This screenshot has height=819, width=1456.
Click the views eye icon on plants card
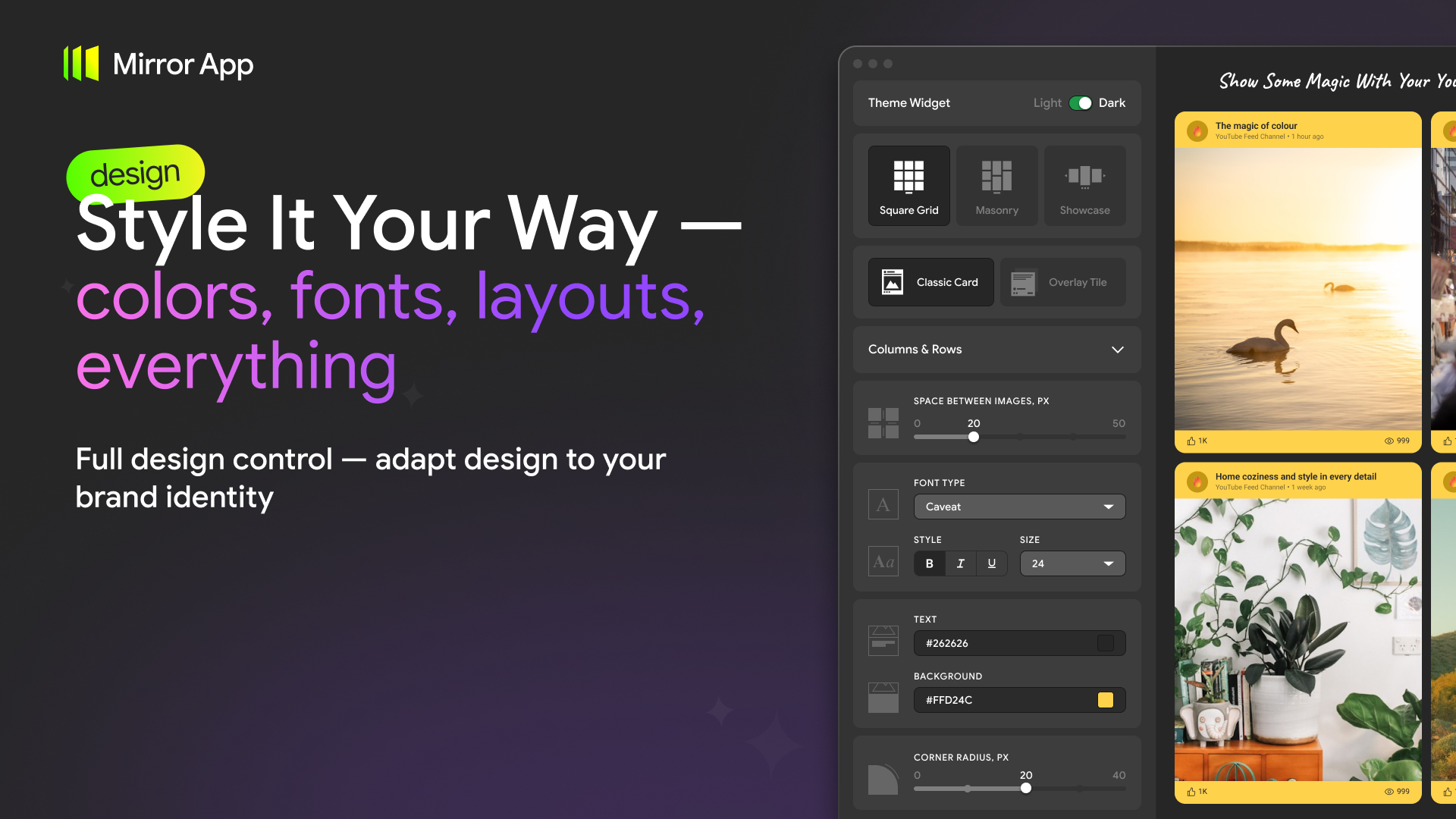1389,791
